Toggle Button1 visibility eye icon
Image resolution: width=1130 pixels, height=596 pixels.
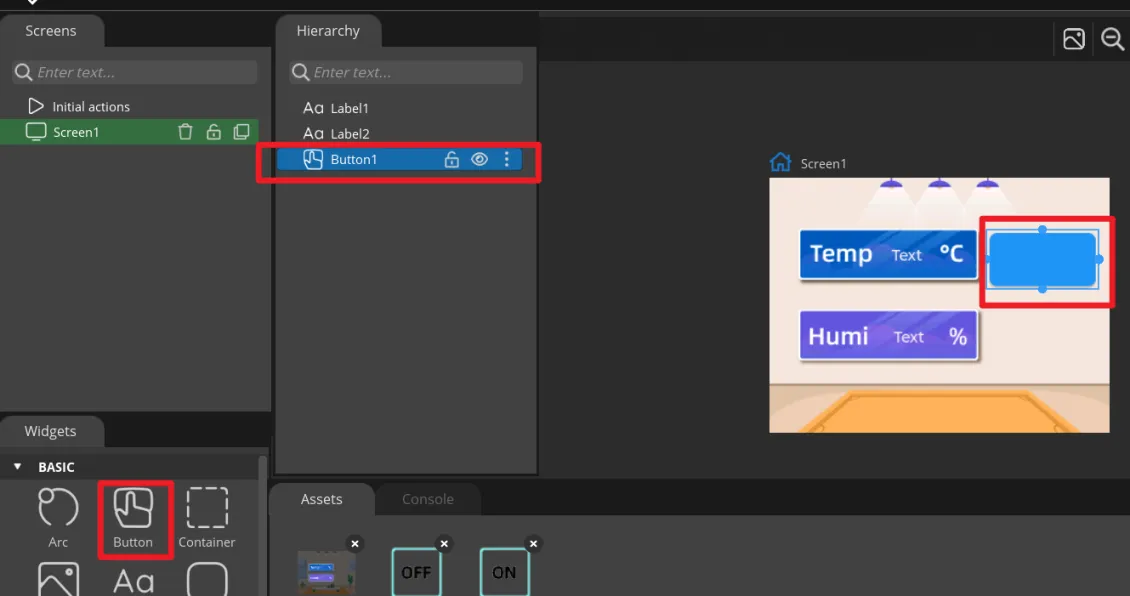pyautogui.click(x=480, y=159)
